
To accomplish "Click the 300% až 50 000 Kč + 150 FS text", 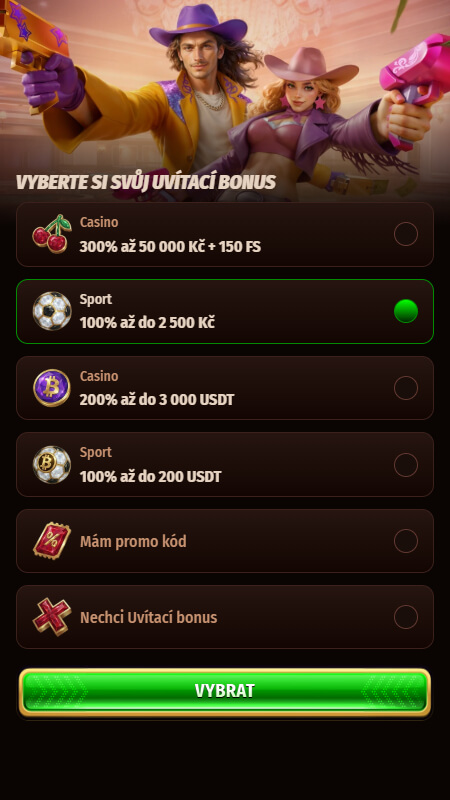I will click(170, 247).
